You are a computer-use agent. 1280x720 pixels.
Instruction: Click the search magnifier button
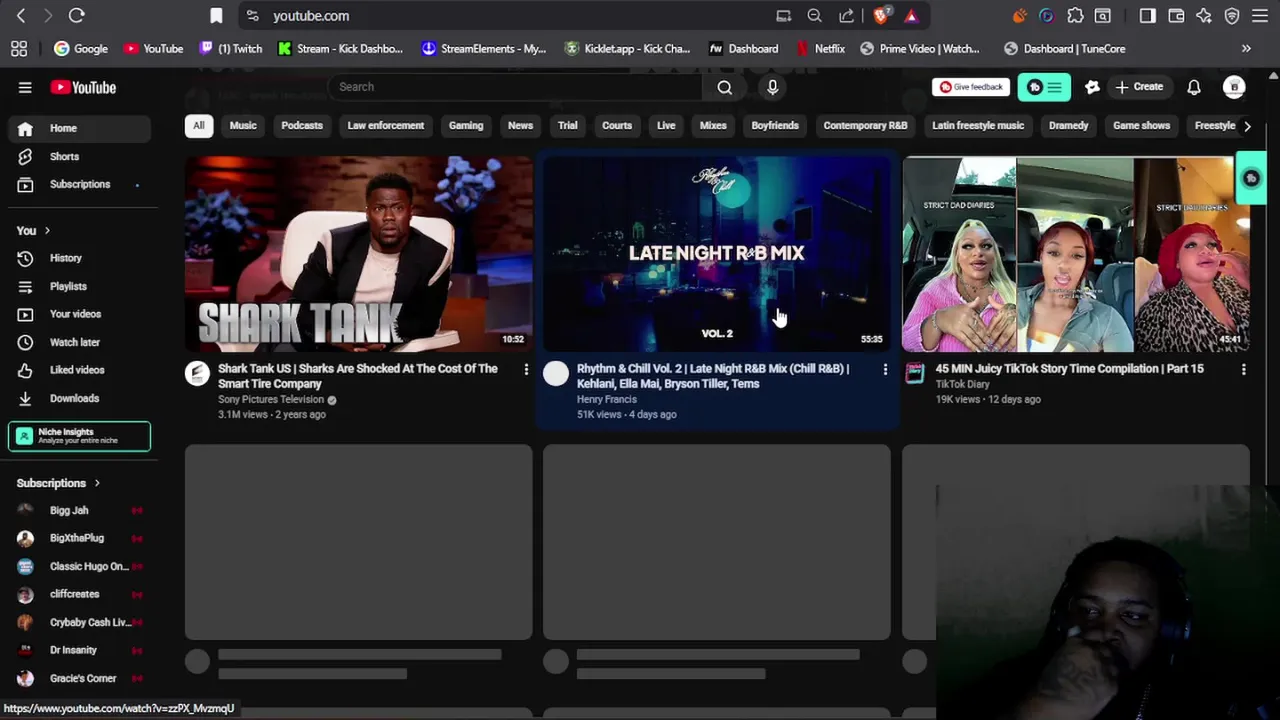(724, 87)
